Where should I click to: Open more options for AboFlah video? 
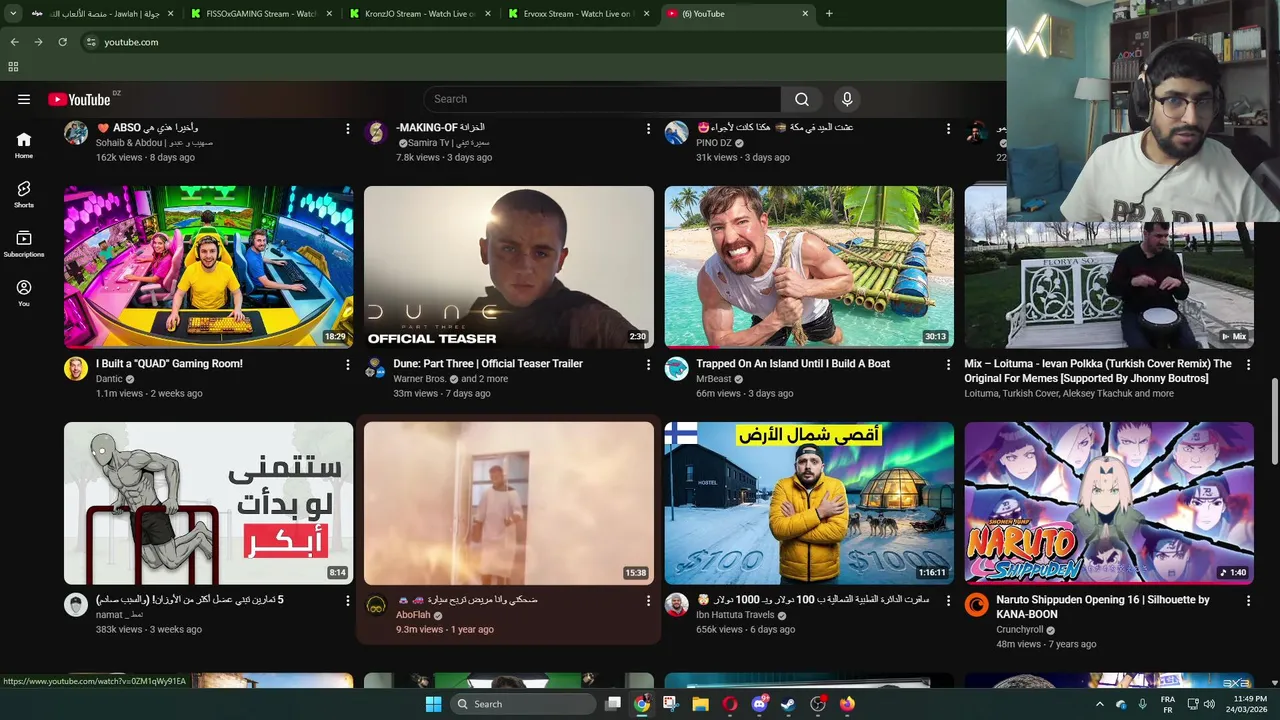[648, 601]
